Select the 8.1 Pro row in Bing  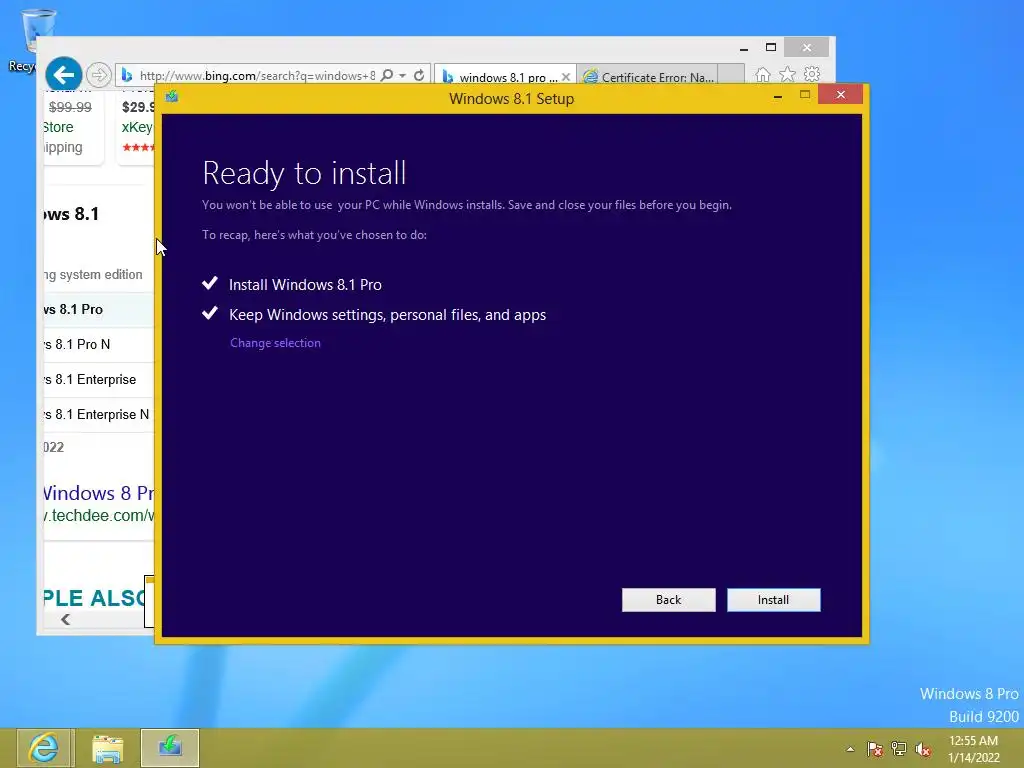[99, 310]
